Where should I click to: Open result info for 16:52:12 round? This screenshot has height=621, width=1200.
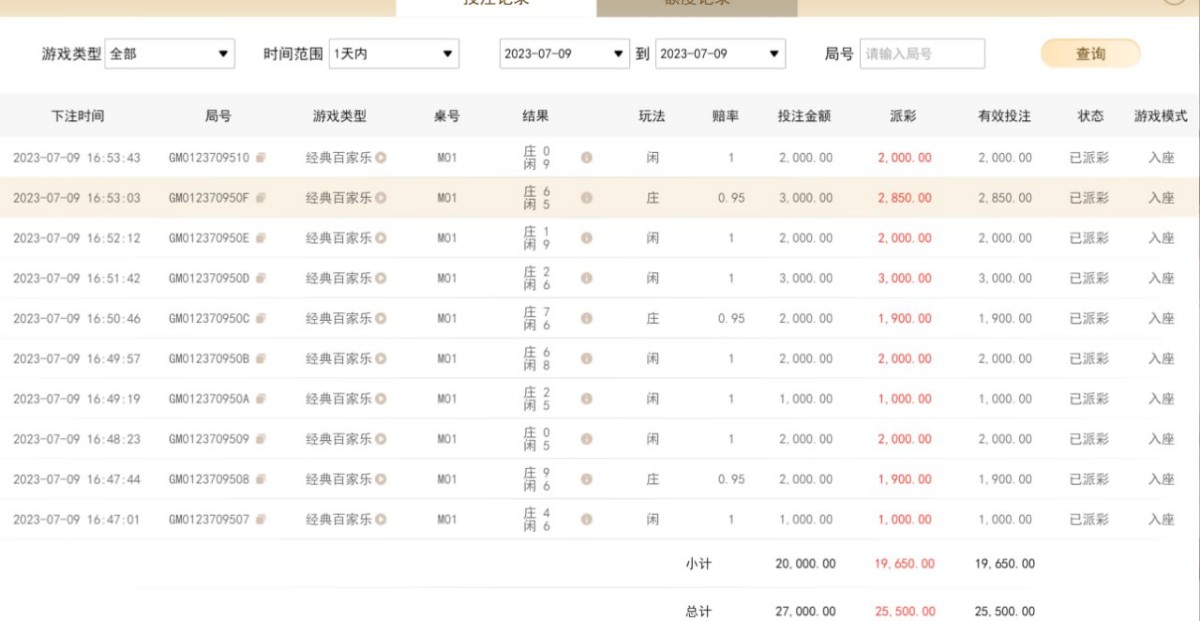click(586, 238)
